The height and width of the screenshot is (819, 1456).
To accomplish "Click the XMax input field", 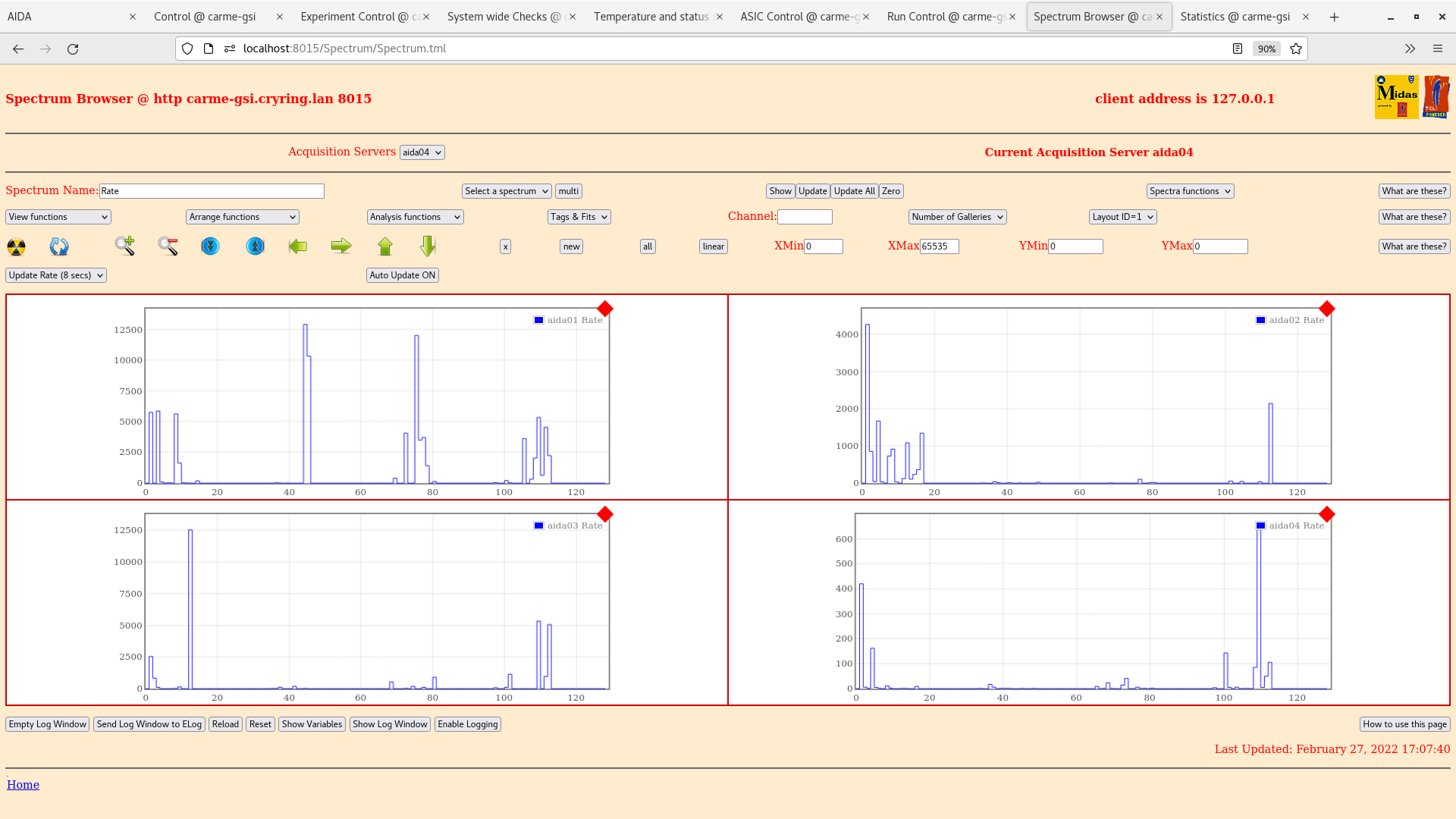I will click(939, 246).
